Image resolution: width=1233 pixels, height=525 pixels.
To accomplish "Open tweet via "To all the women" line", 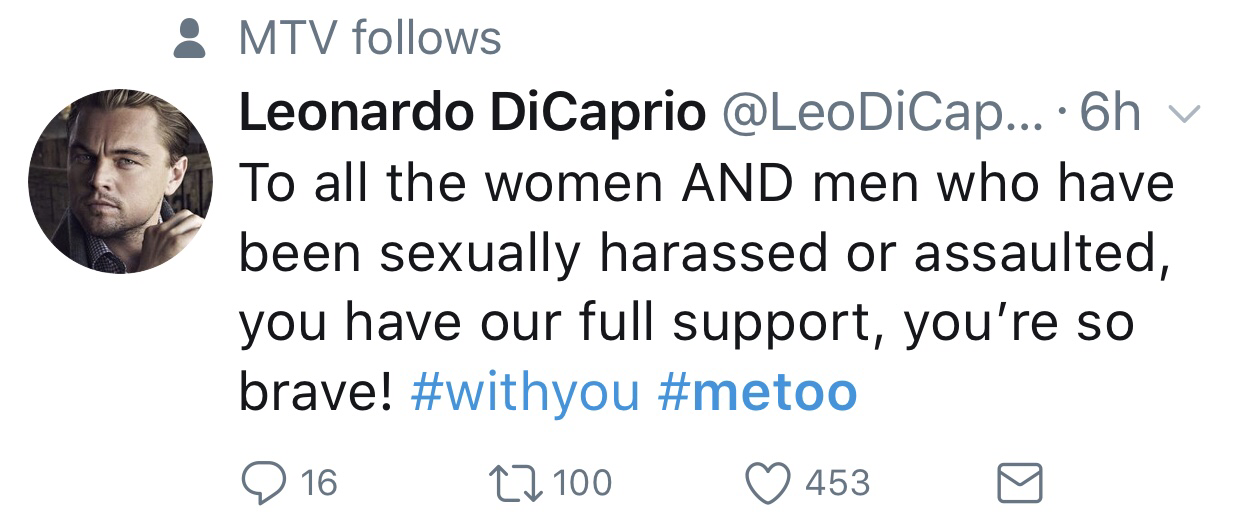I will coord(705,185).
